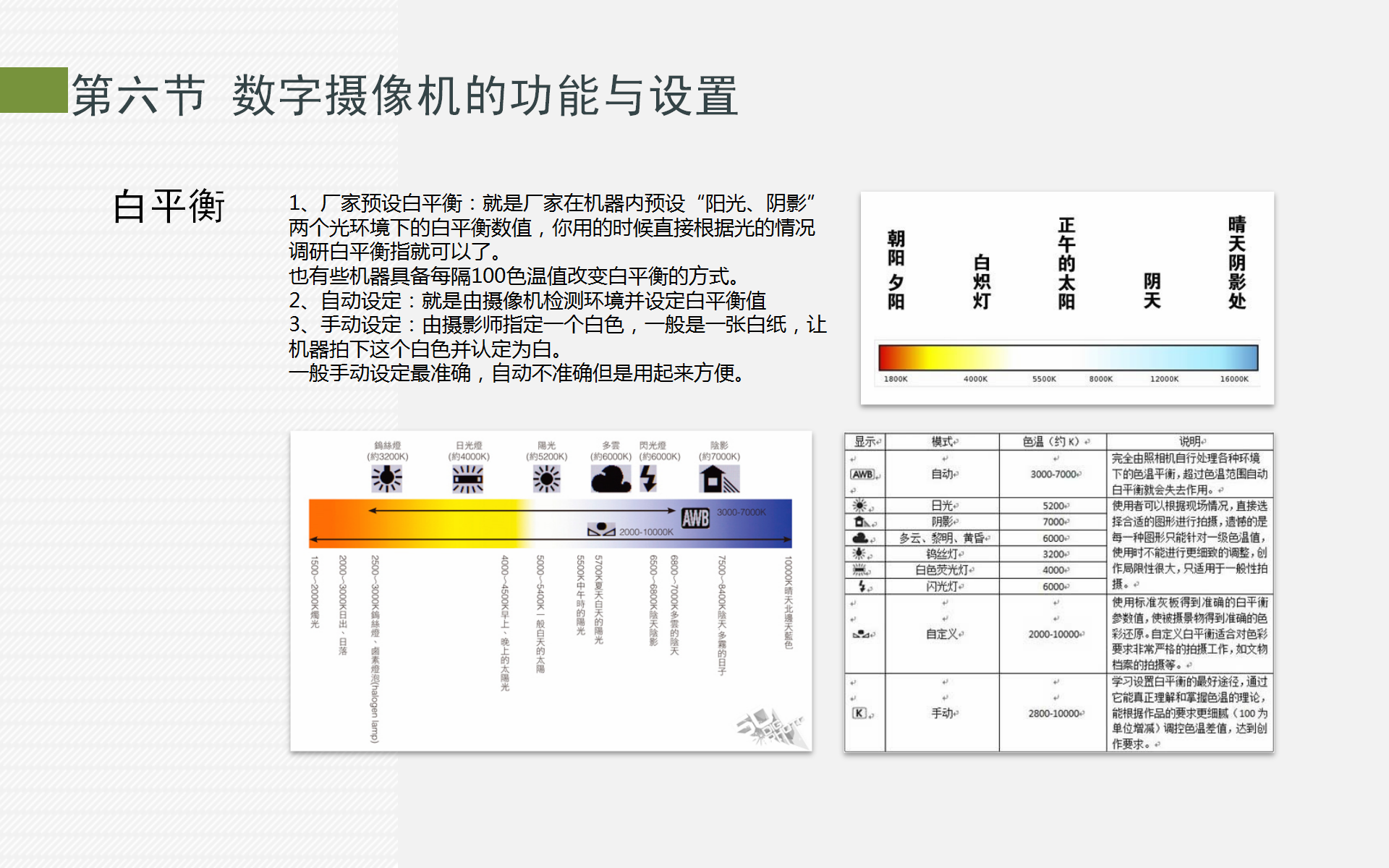Click the green block beside the slide title
Screen dimensions: 1389x868
coord(33,90)
